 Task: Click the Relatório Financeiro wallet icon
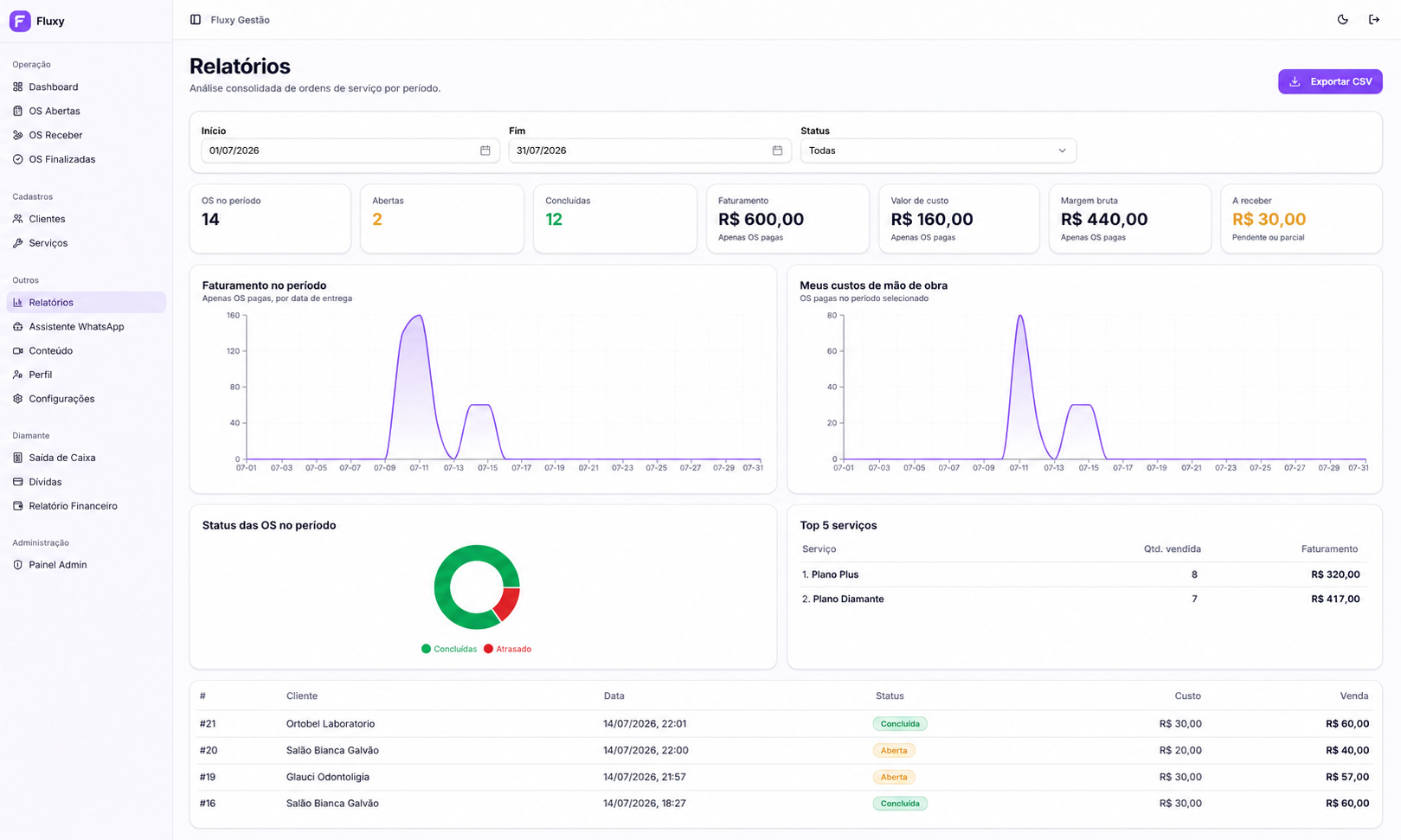18,506
